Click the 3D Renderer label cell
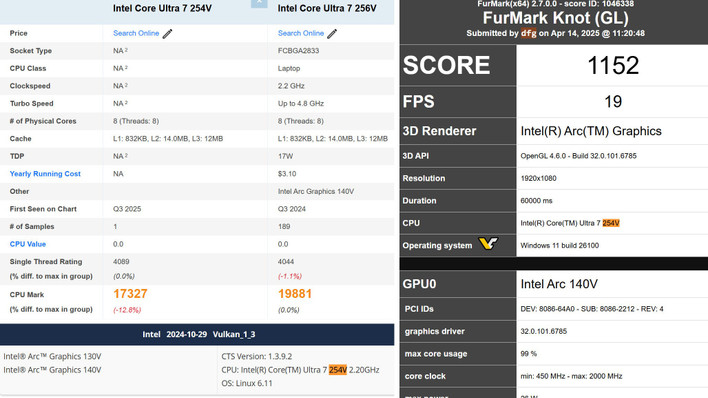Screen dimensions: 708x398 458,131
